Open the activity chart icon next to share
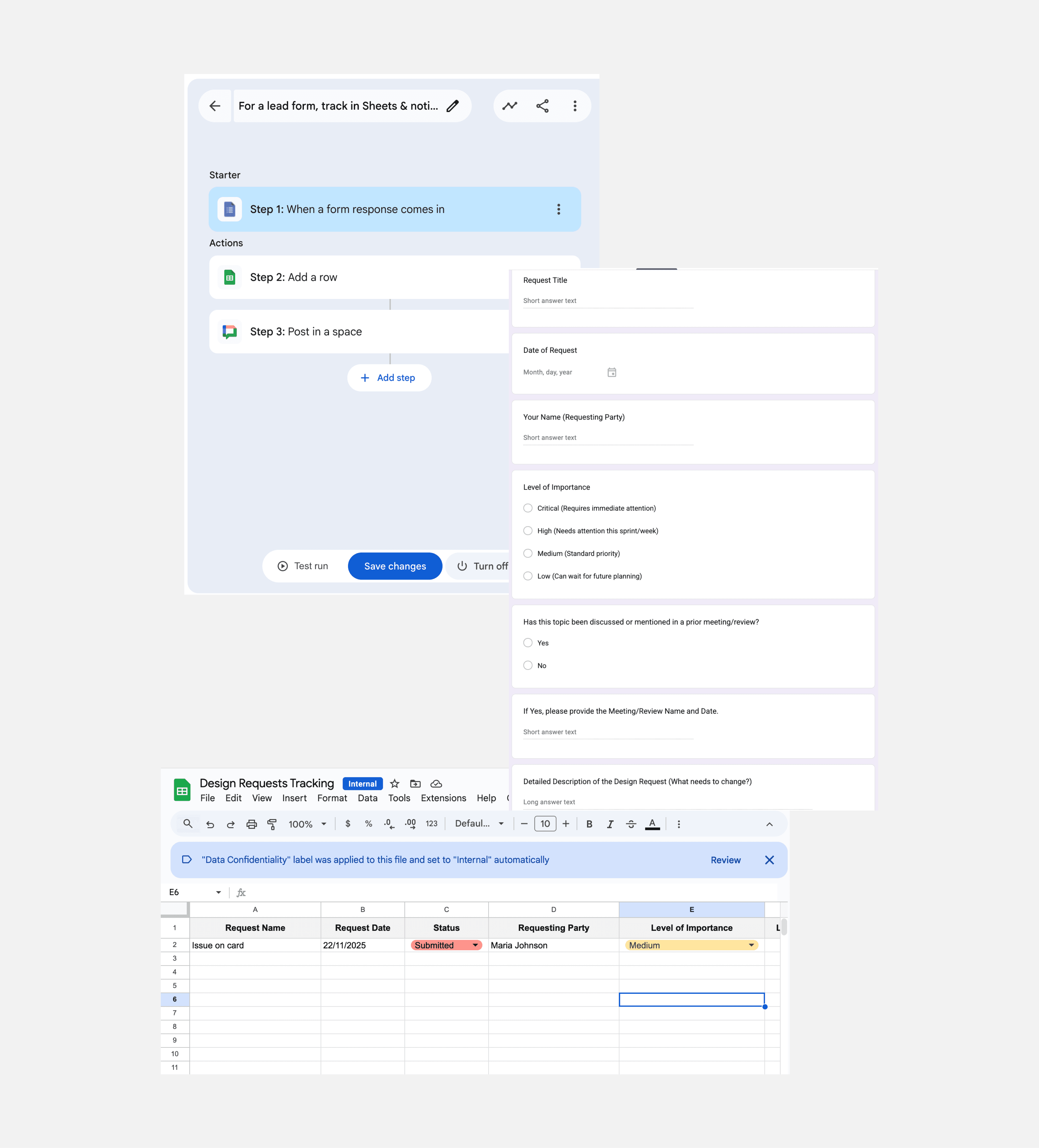 (x=510, y=105)
